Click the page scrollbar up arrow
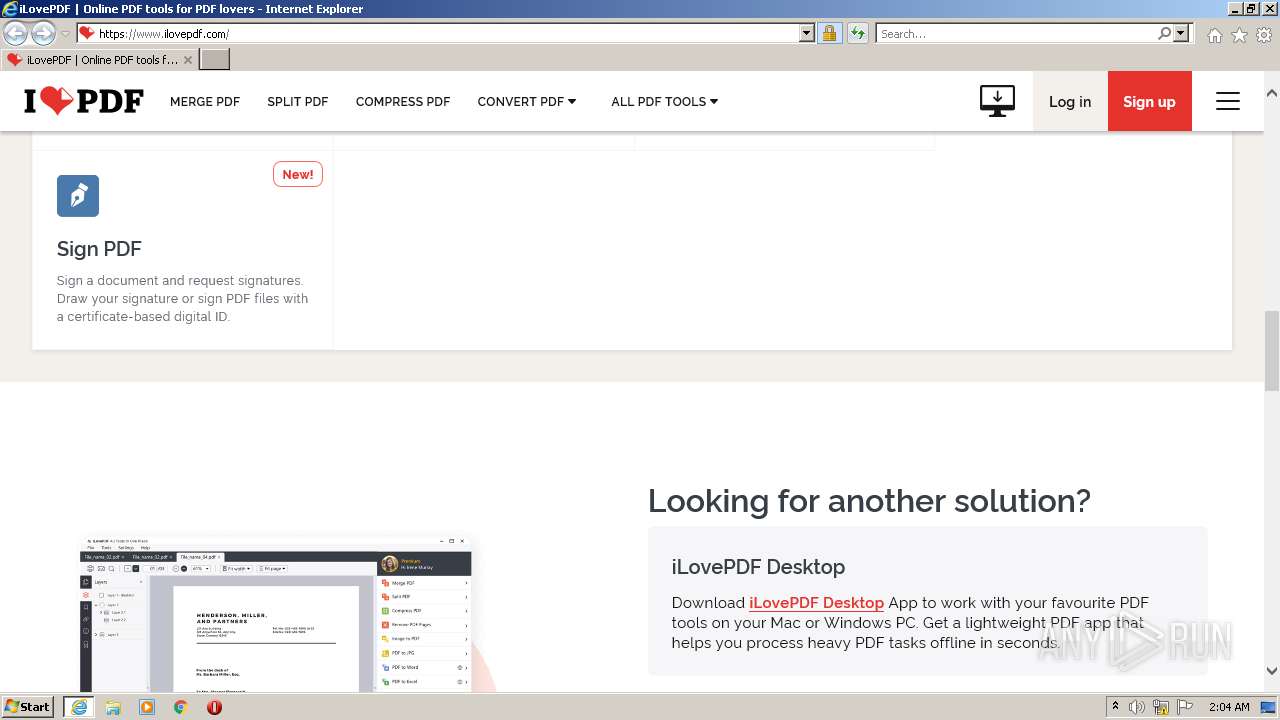 pos(1272,93)
